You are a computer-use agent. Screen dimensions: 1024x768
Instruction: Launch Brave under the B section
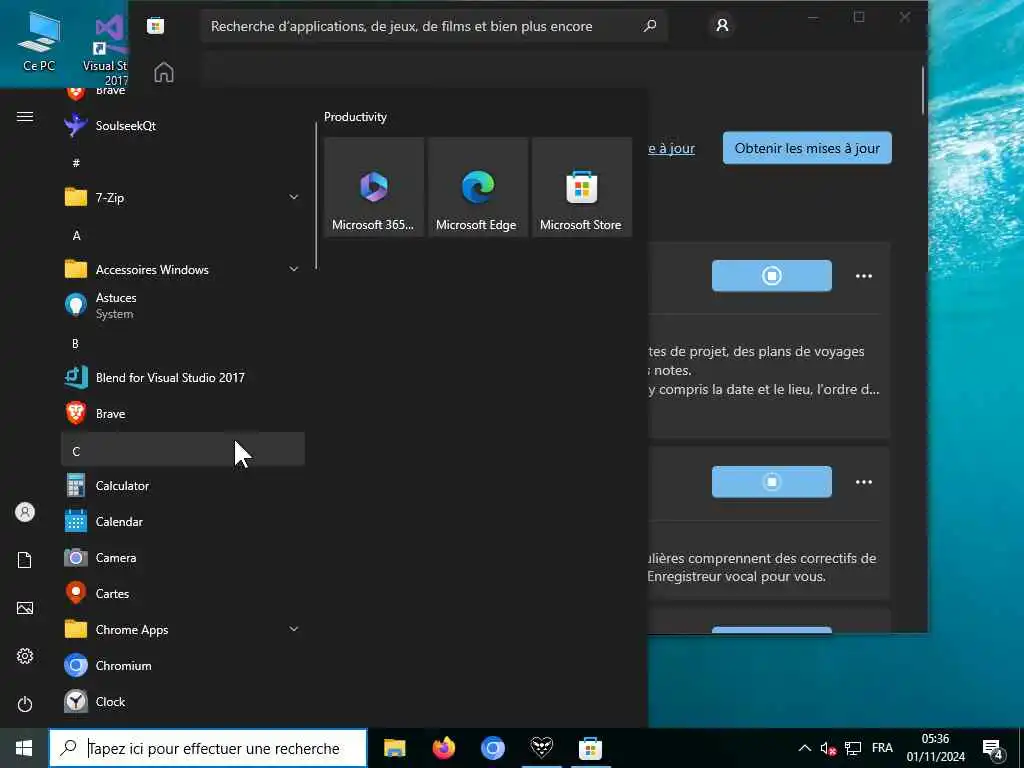[x=182, y=413]
